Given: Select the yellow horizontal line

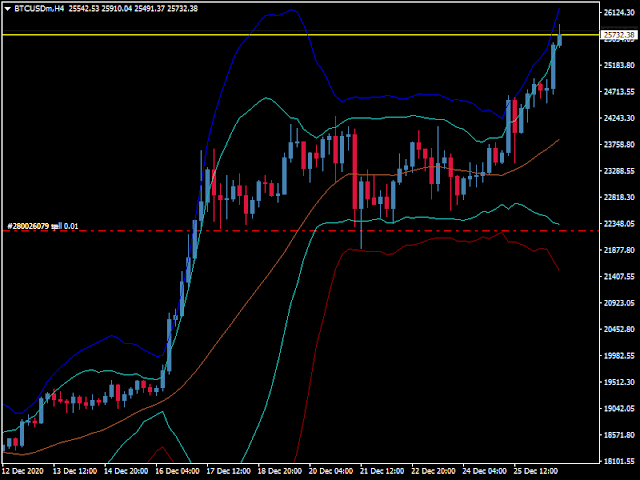Looking at the screenshot, I should pos(301,35).
